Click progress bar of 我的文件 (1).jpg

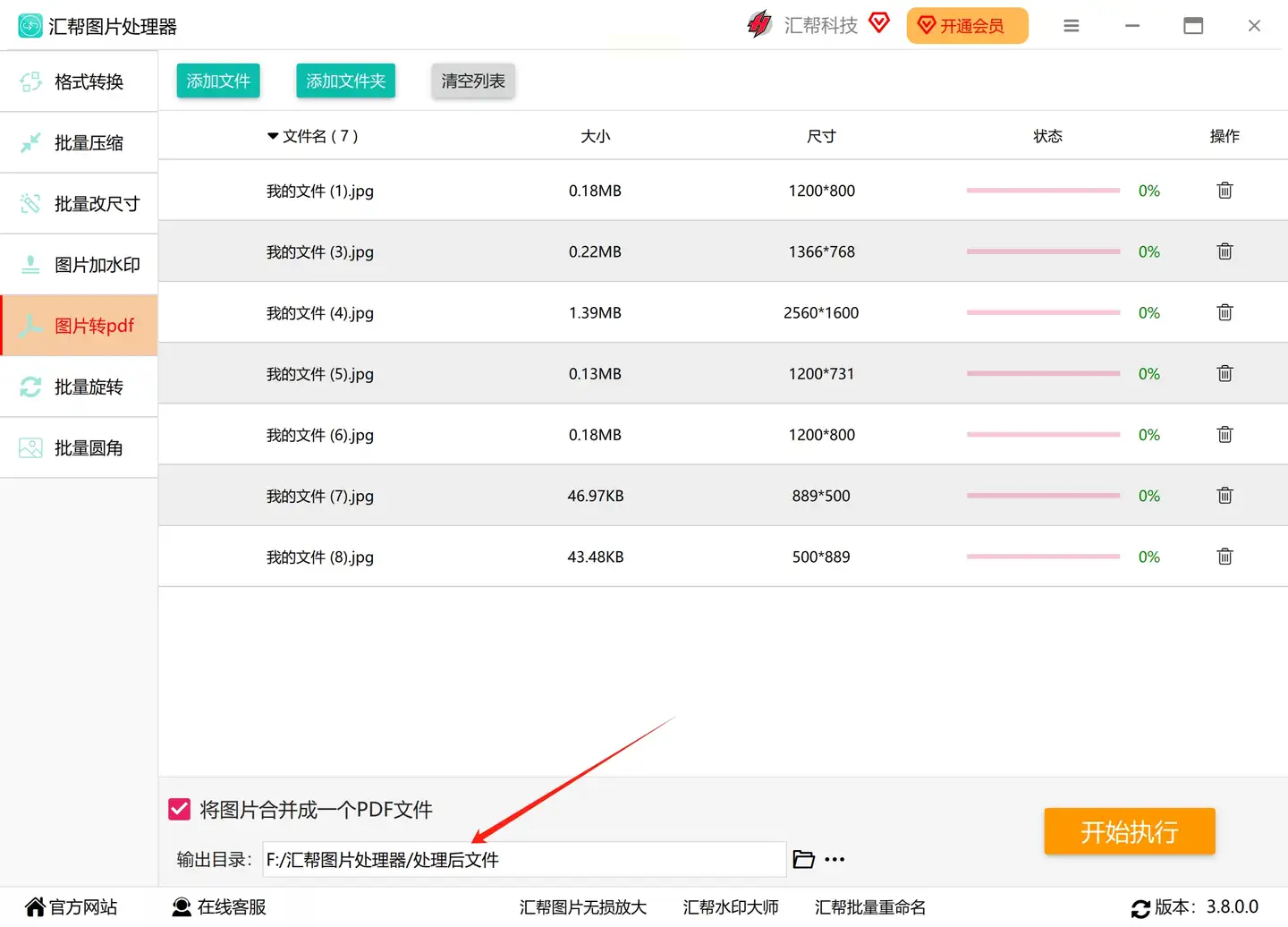click(x=1043, y=191)
